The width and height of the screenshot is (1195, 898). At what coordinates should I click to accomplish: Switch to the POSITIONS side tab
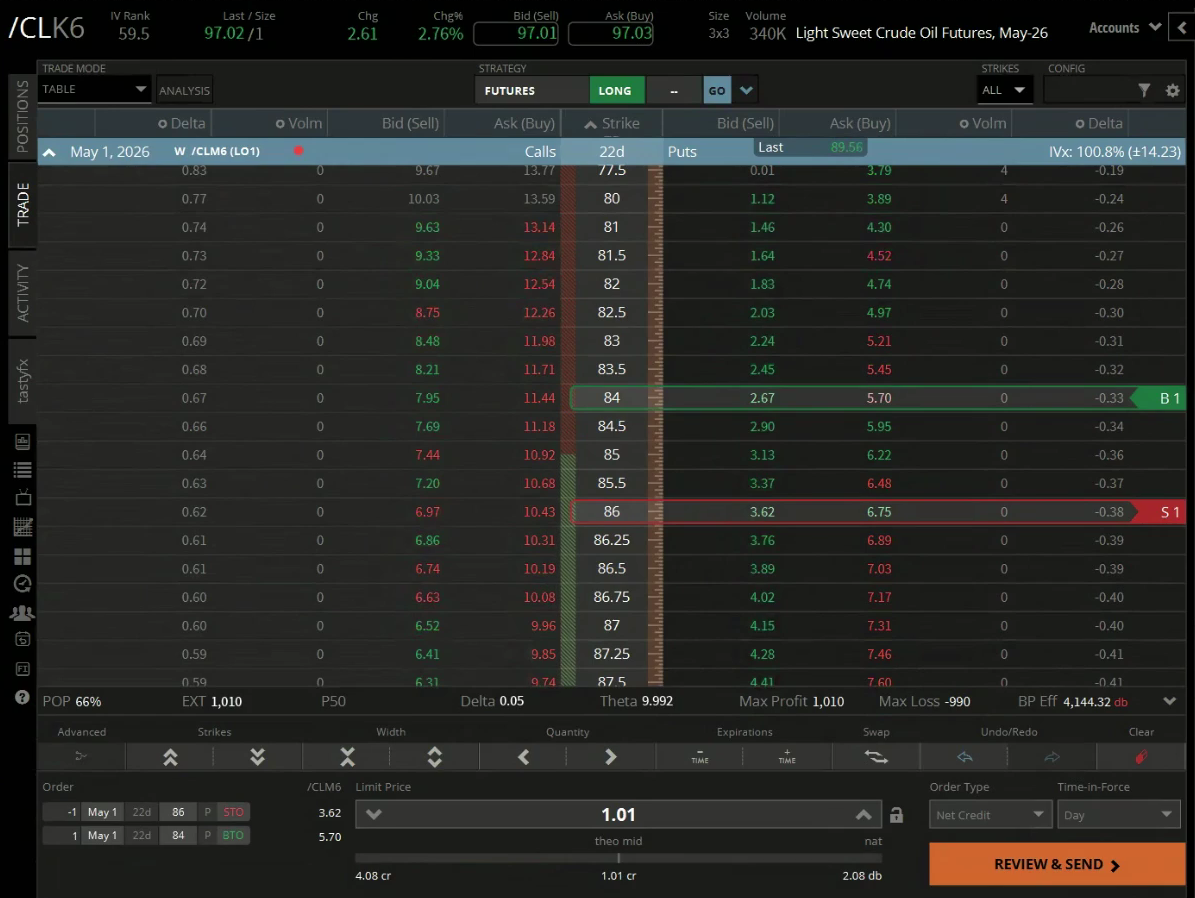click(x=22, y=116)
